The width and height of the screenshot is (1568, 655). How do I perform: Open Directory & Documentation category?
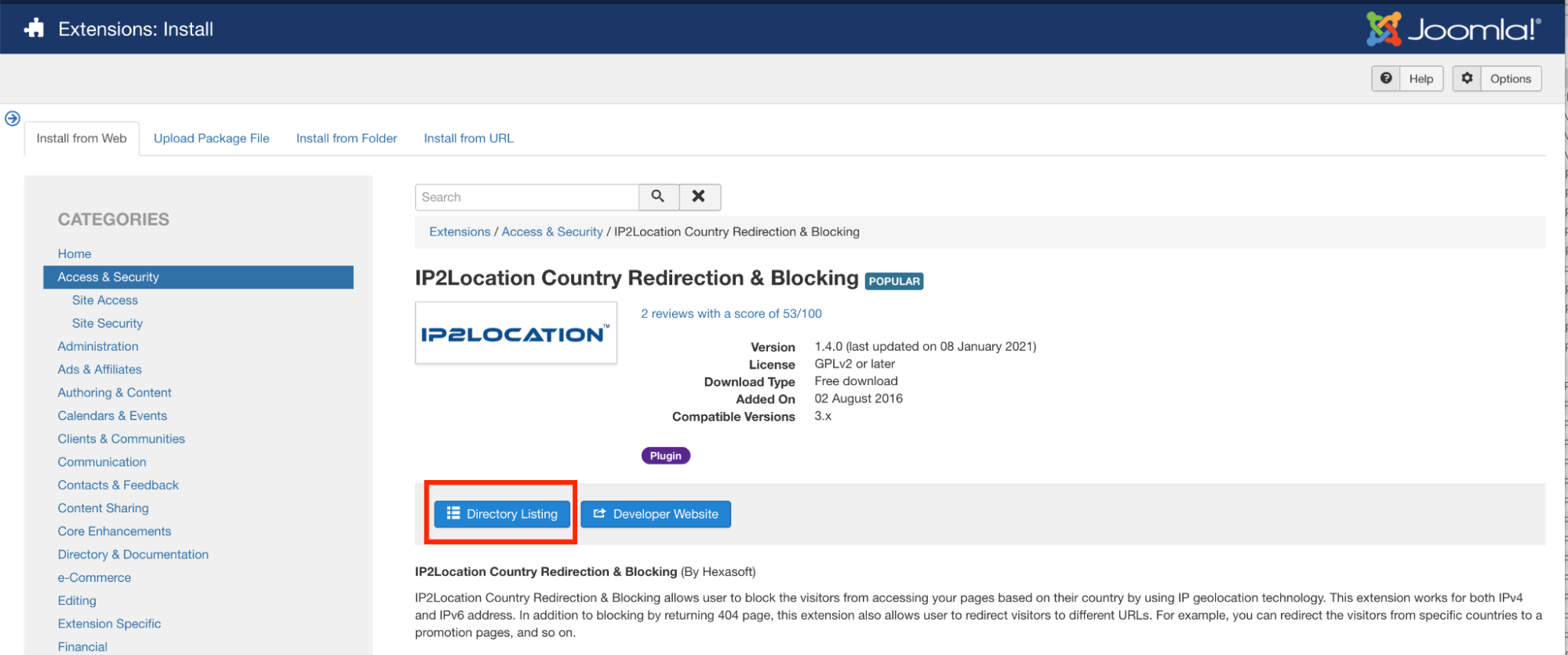point(133,555)
